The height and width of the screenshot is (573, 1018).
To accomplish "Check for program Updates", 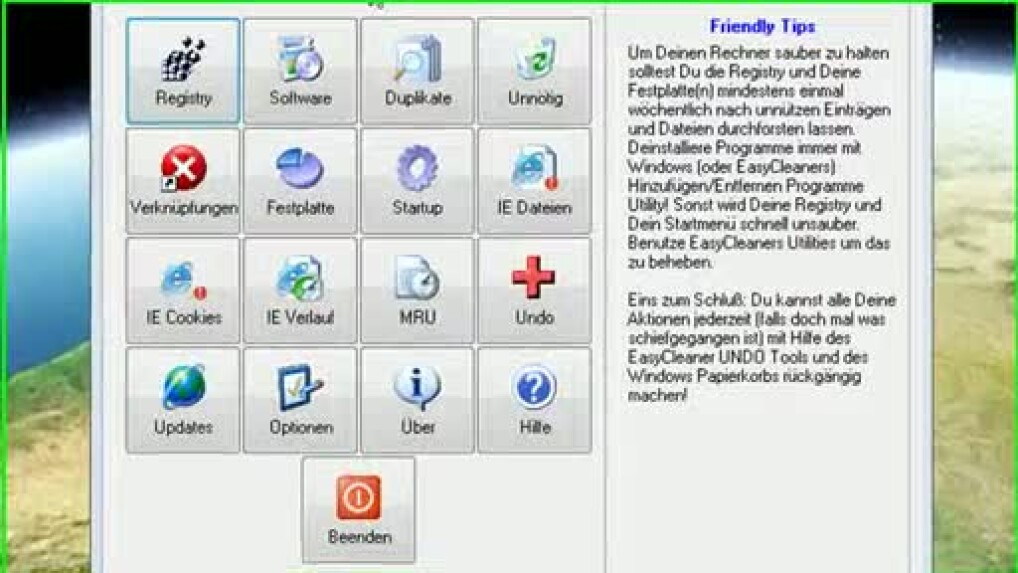I will [183, 400].
